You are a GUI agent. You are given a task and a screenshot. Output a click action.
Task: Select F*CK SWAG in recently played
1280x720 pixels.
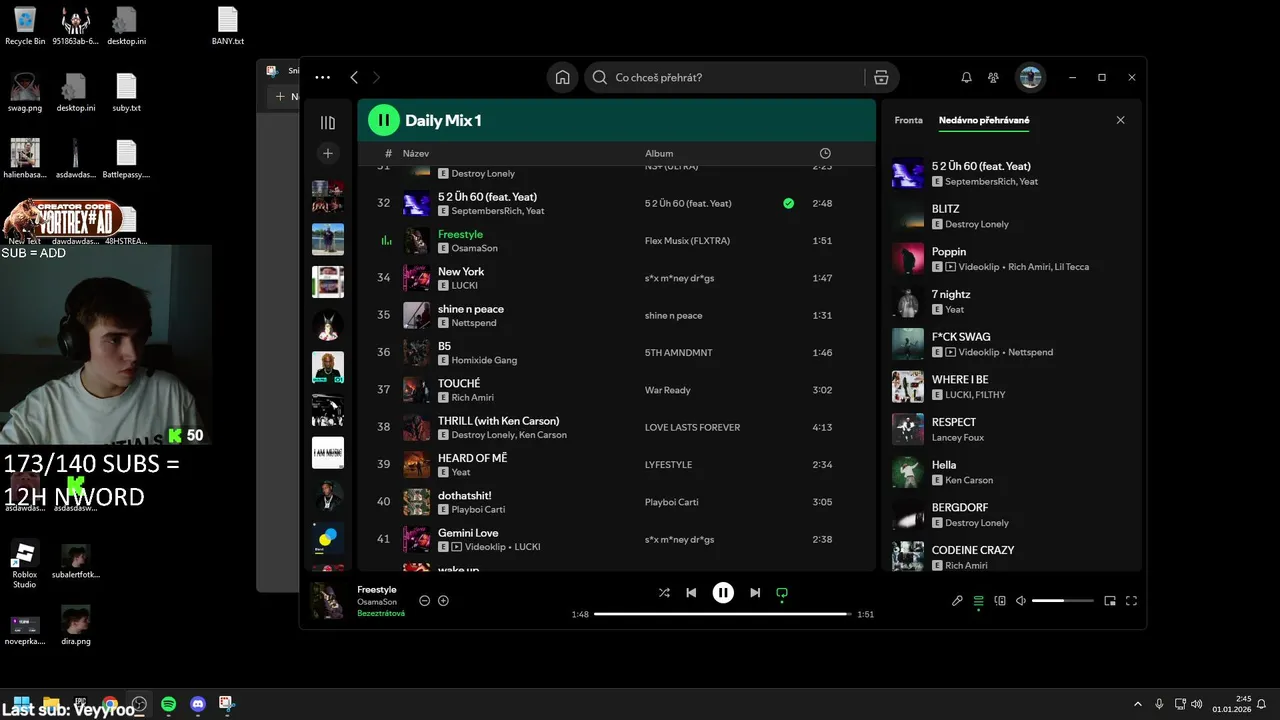[1011, 344]
